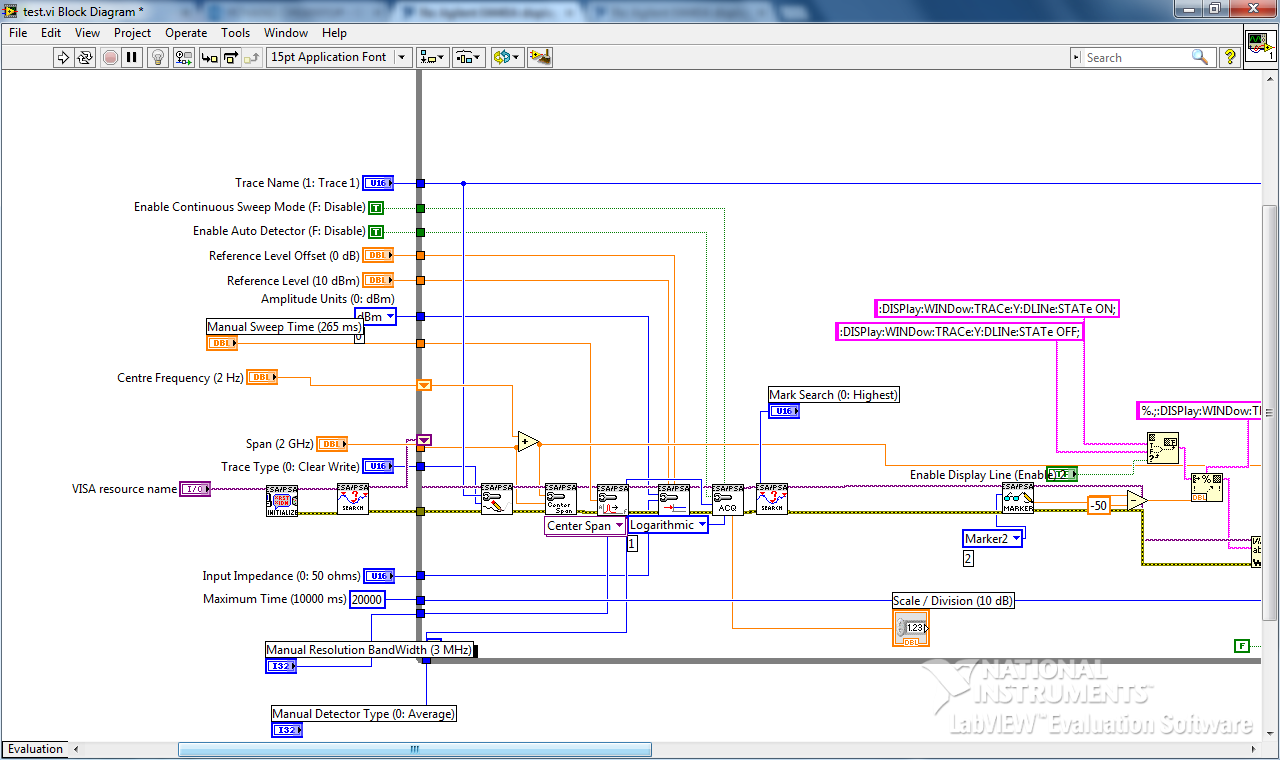1280x760 pixels.
Task: Select the ESA/PSA MARKER VI node
Action: 1018,498
